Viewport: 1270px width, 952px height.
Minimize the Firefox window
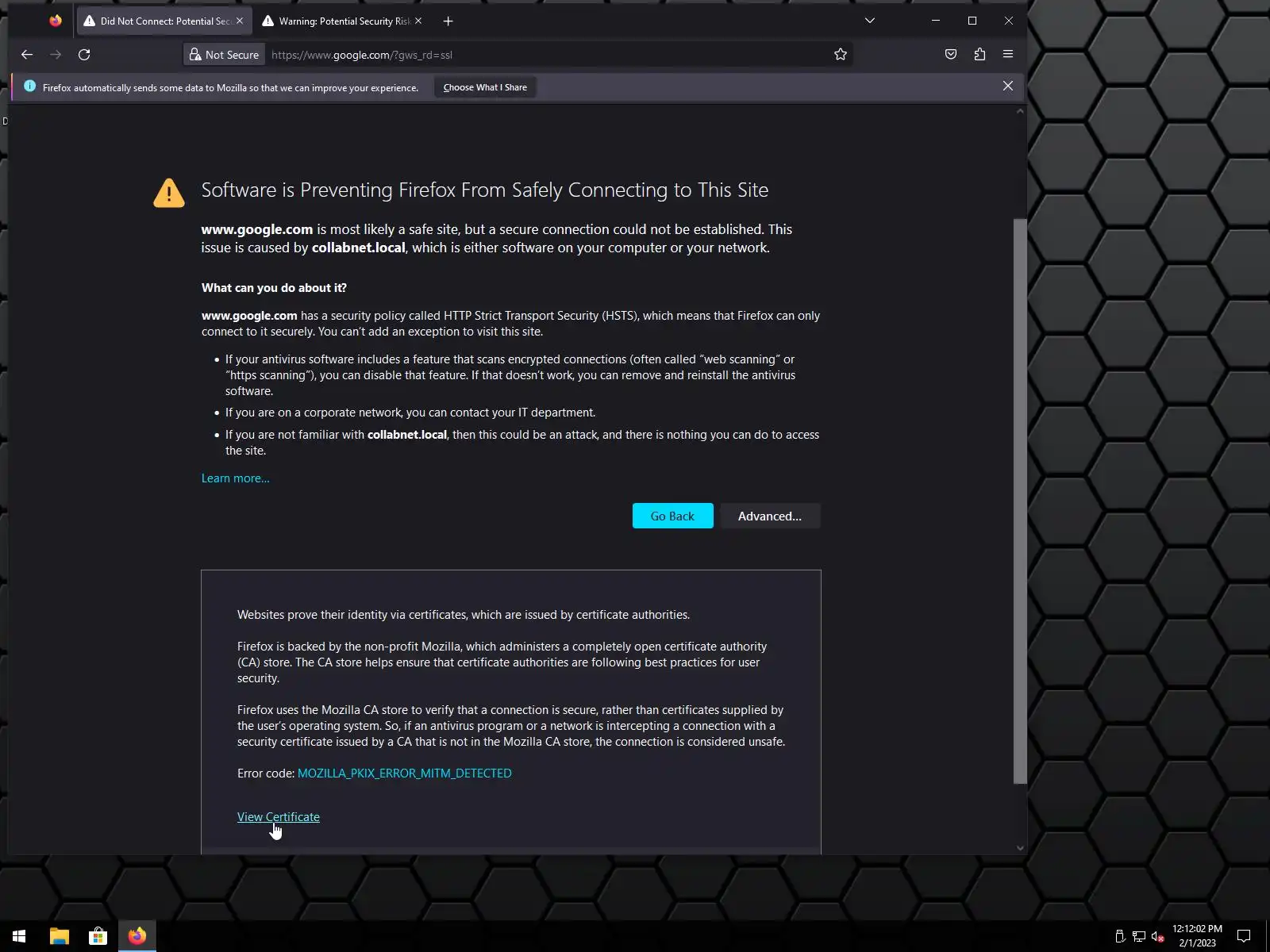[936, 21]
